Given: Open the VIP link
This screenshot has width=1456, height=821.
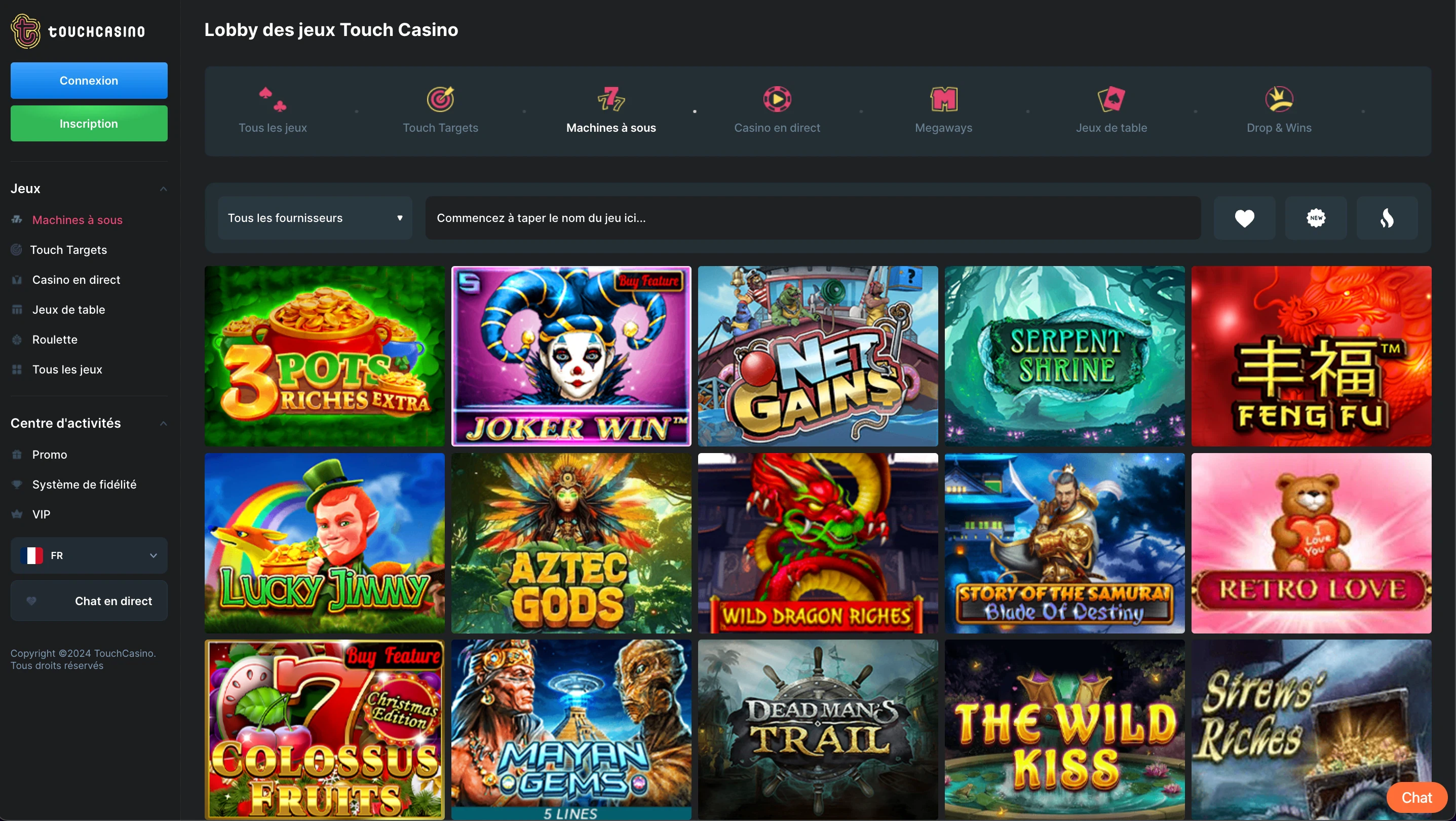Looking at the screenshot, I should click(41, 514).
